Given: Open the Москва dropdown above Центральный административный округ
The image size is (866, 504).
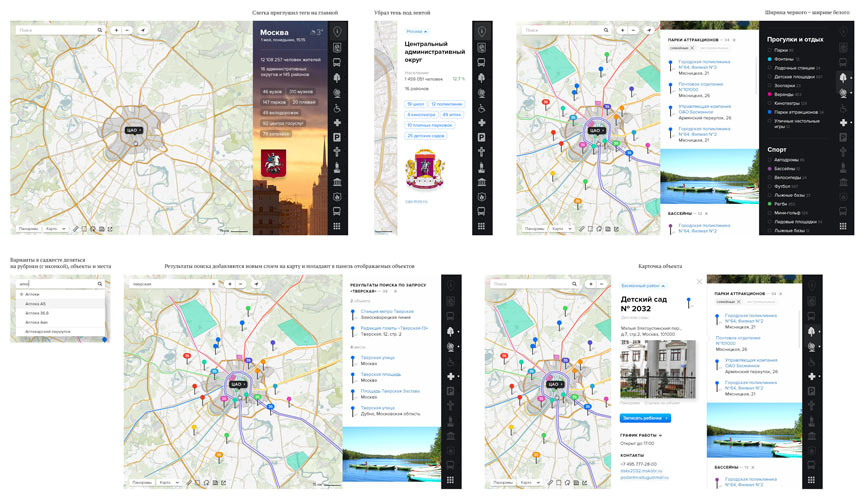Looking at the screenshot, I should (x=412, y=31).
